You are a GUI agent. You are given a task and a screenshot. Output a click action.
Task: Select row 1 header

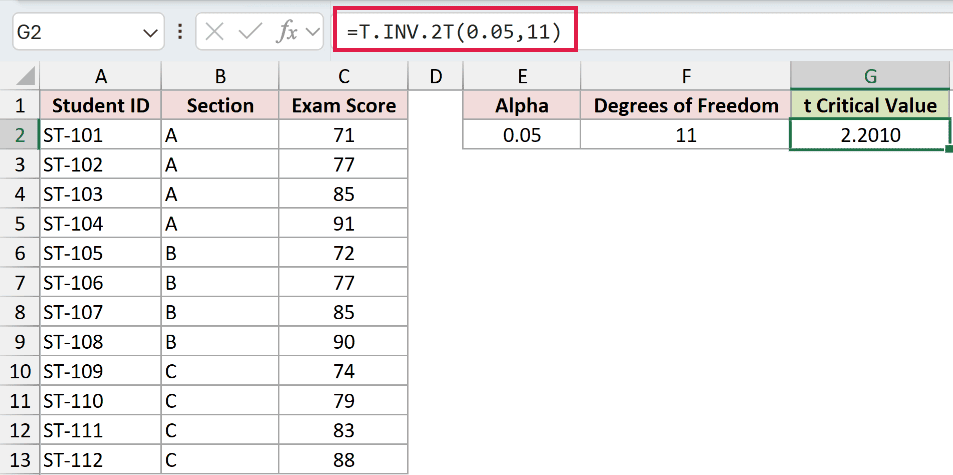[x=20, y=106]
